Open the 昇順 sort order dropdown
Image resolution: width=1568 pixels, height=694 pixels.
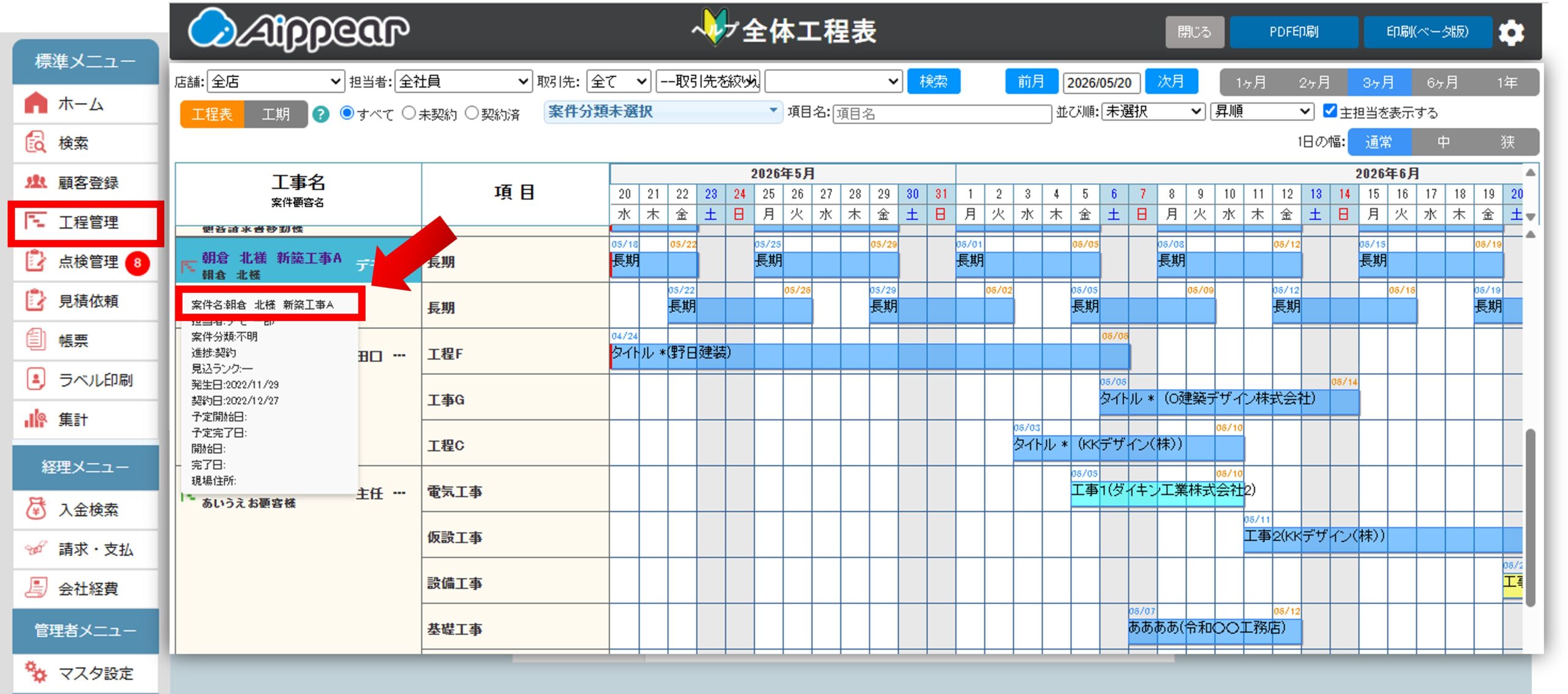point(1262,111)
